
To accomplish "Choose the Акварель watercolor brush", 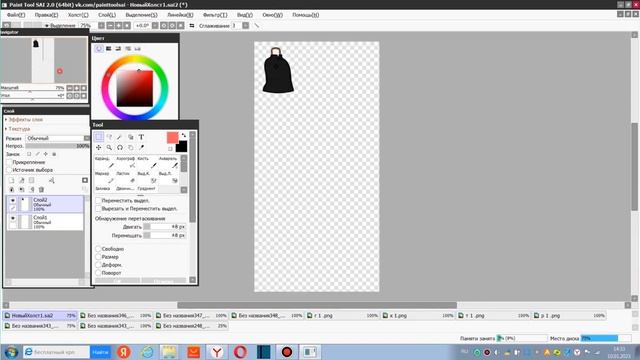I will tap(168, 162).
